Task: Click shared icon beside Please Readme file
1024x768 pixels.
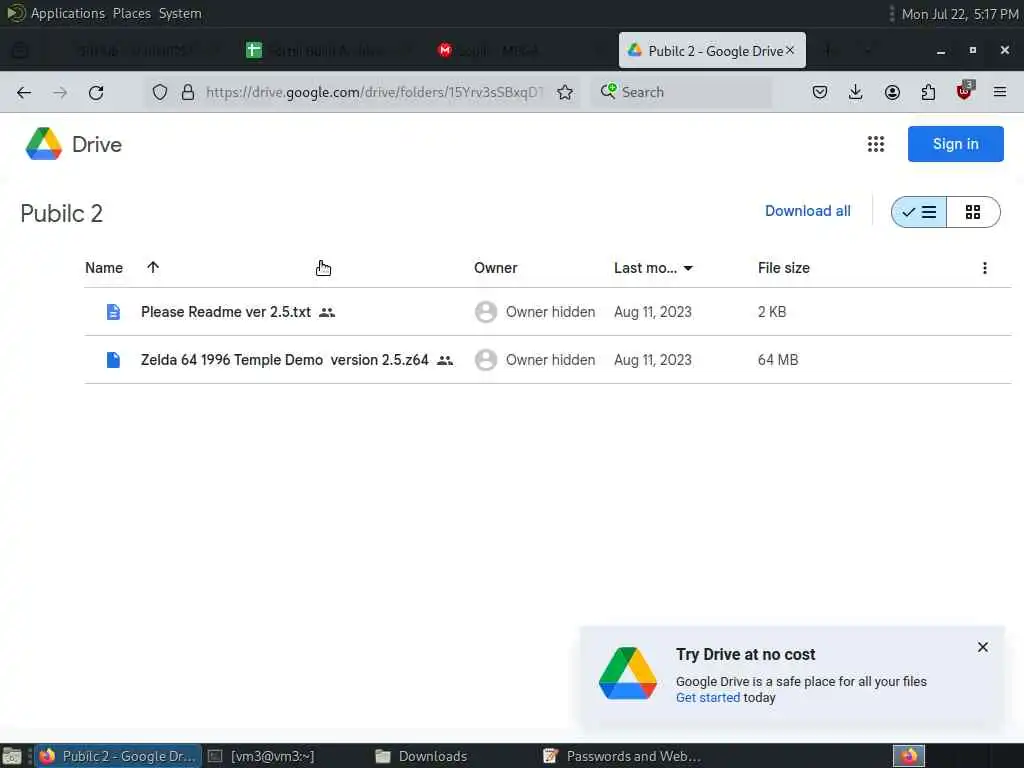Action: (327, 312)
